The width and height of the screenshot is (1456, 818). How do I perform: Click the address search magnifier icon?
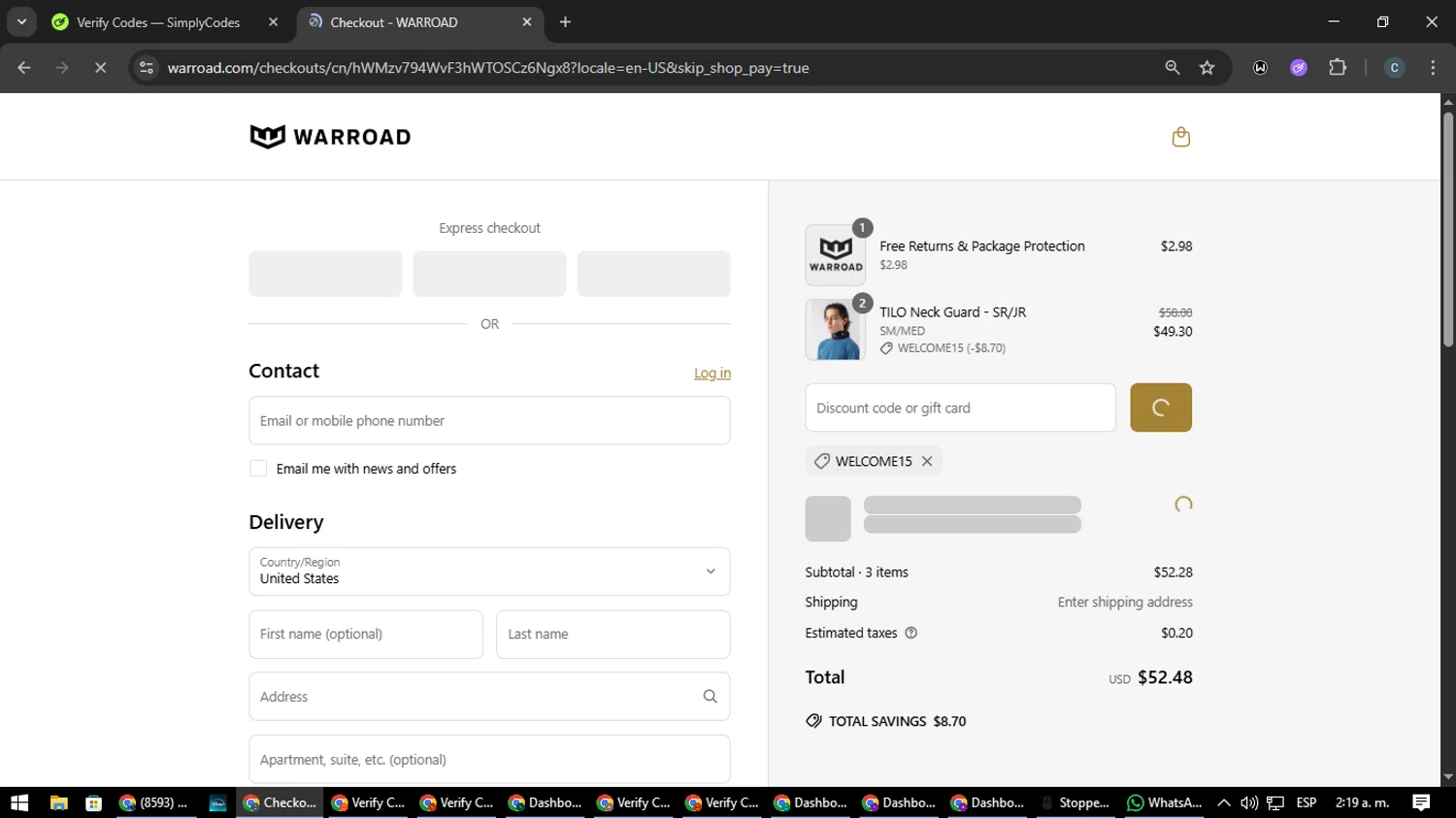tap(710, 697)
